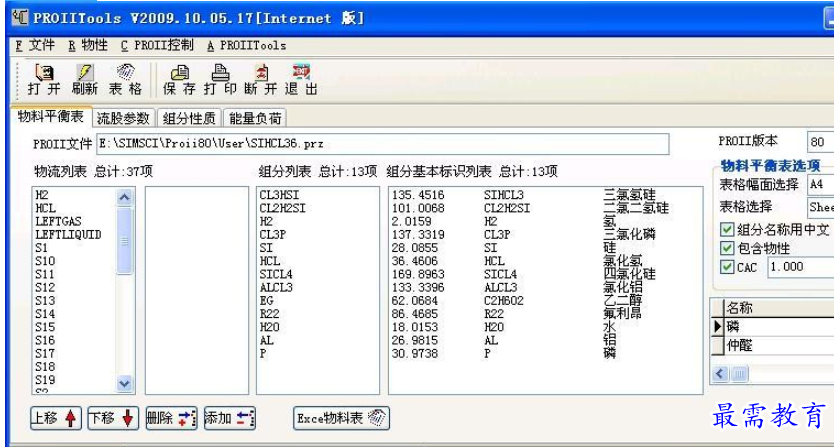
Task: Toggle the 组分名称用中文 checkbox
Action: [x=727, y=229]
